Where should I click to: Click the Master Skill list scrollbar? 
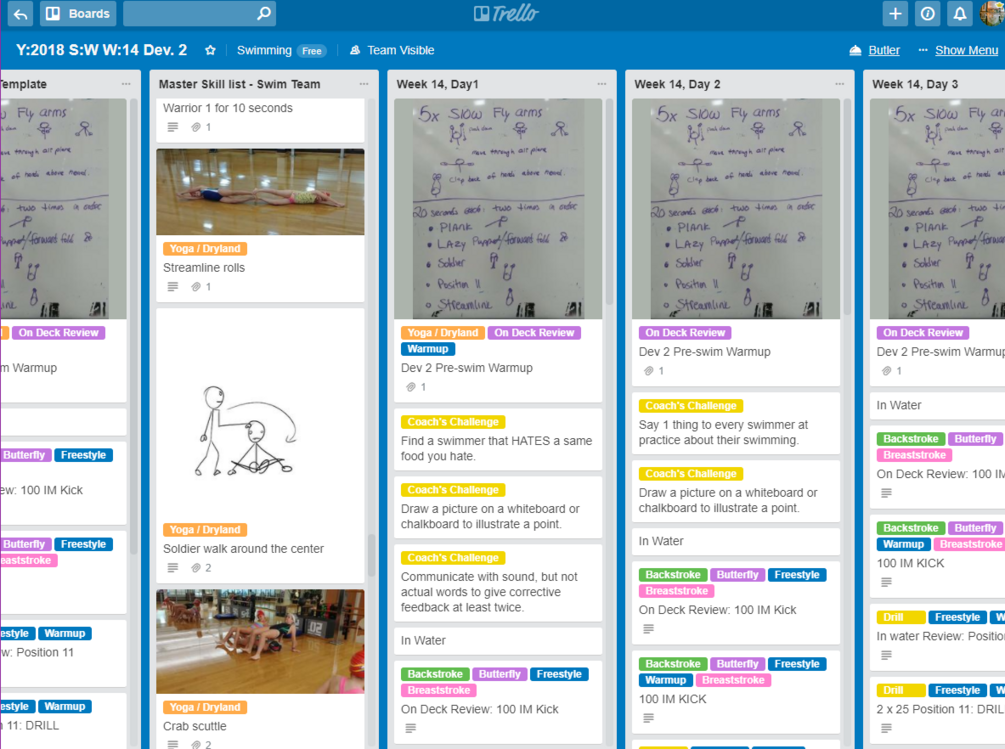pos(370,556)
